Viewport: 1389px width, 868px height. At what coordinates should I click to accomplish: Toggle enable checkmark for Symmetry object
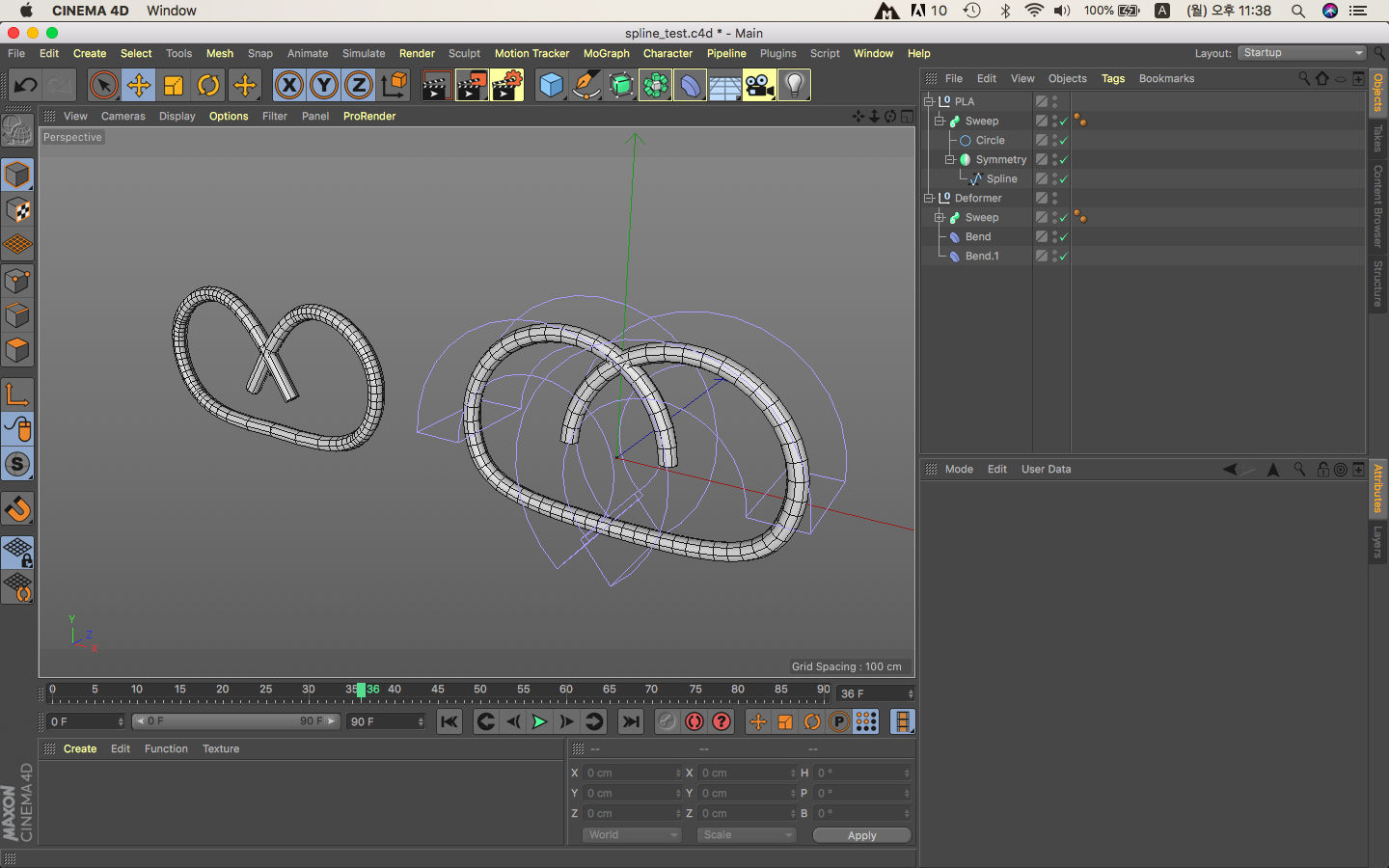point(1063,160)
